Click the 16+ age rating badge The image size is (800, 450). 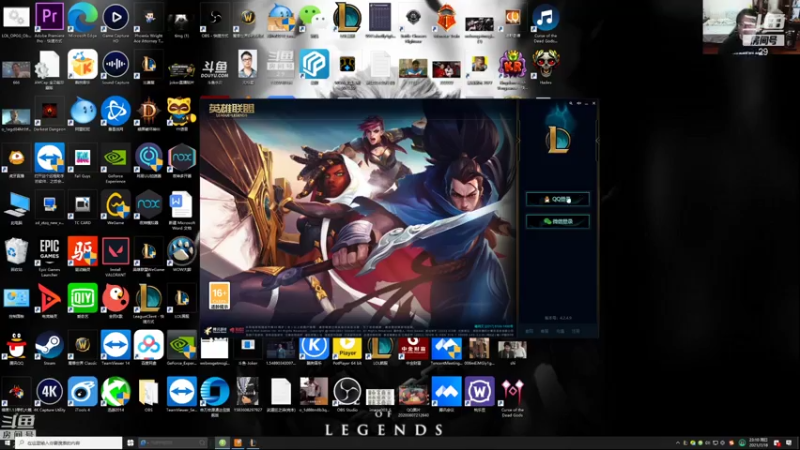219,295
